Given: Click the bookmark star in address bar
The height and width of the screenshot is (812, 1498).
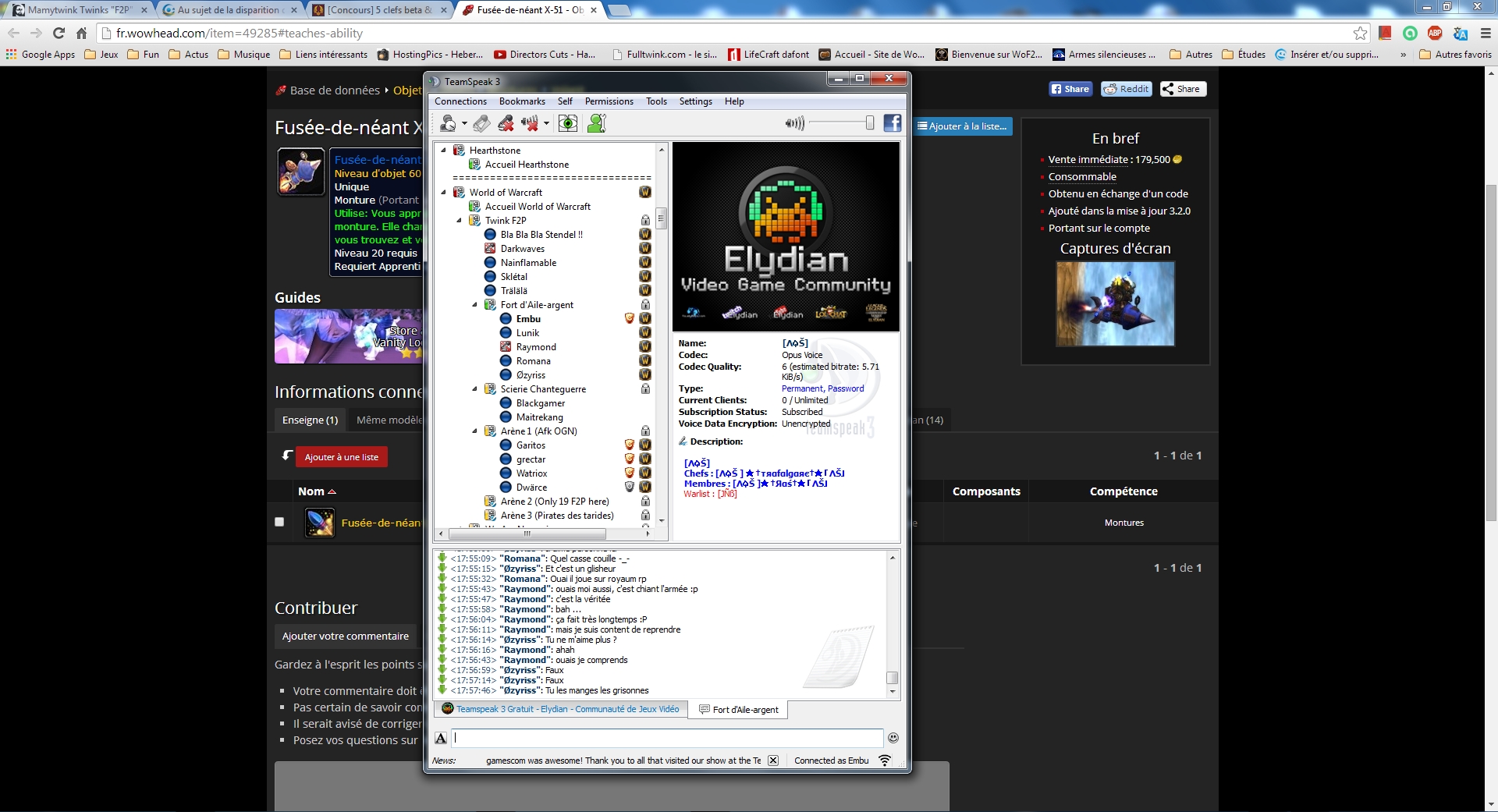Looking at the screenshot, I should [x=1360, y=33].
